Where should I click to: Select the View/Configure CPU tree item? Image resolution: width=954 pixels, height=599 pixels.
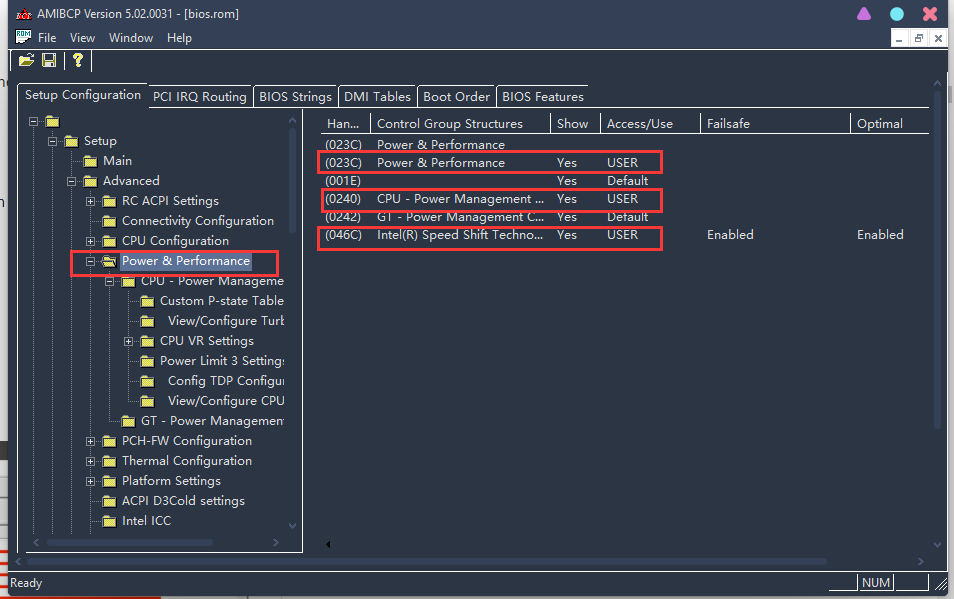coord(226,401)
